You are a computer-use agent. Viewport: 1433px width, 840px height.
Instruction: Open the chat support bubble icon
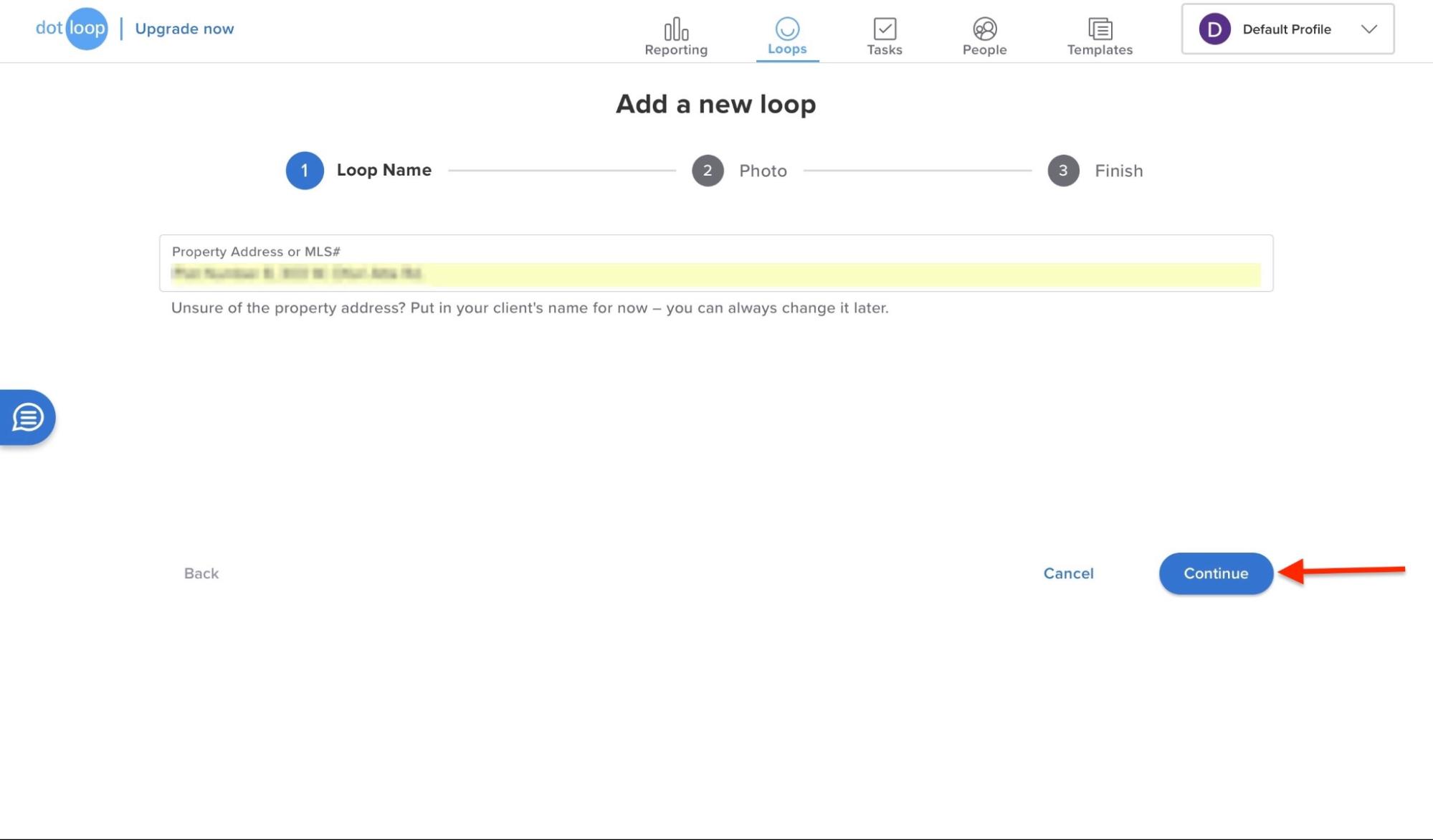(x=28, y=417)
